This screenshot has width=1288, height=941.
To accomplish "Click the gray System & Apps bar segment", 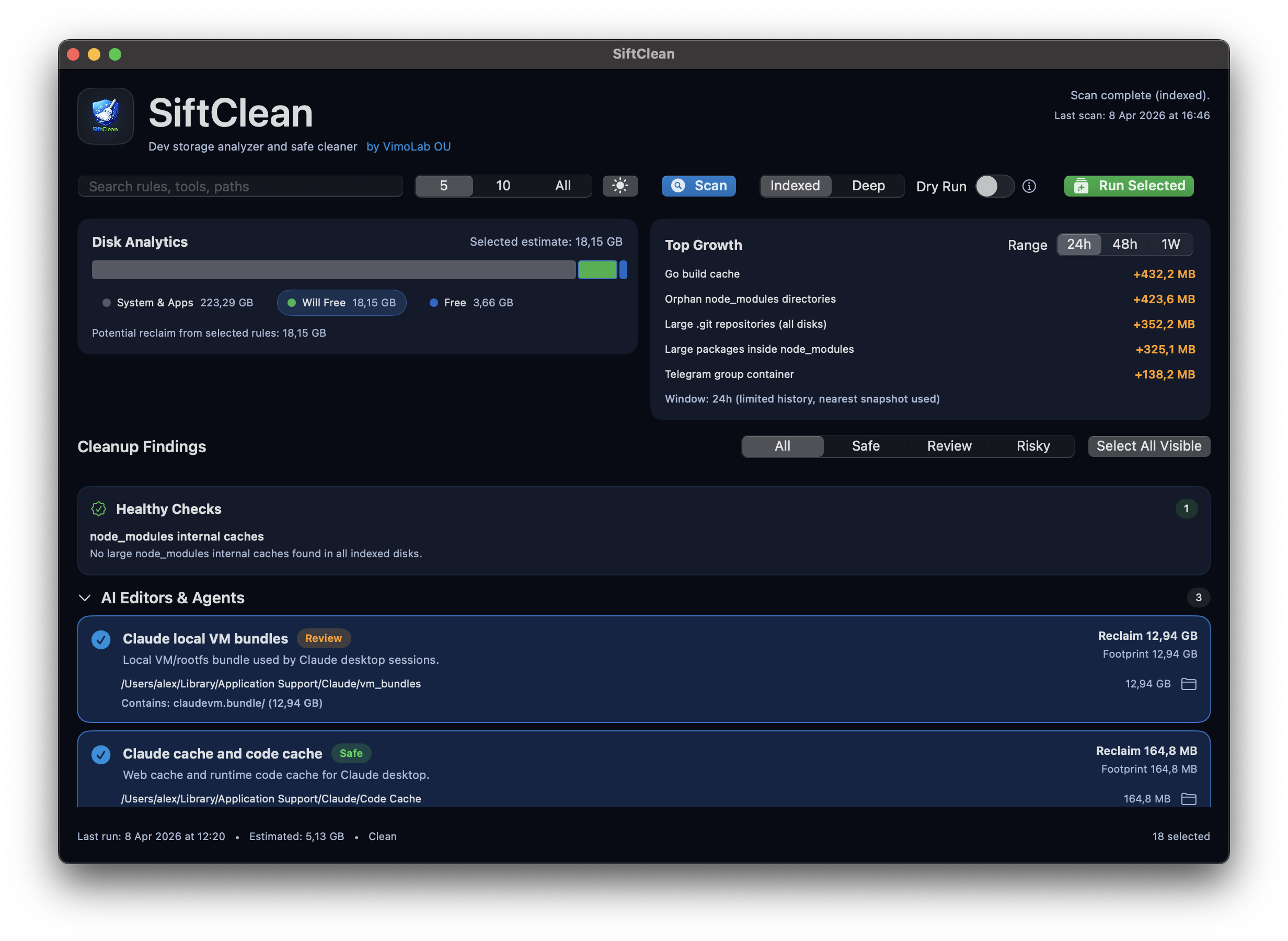I will coord(333,270).
